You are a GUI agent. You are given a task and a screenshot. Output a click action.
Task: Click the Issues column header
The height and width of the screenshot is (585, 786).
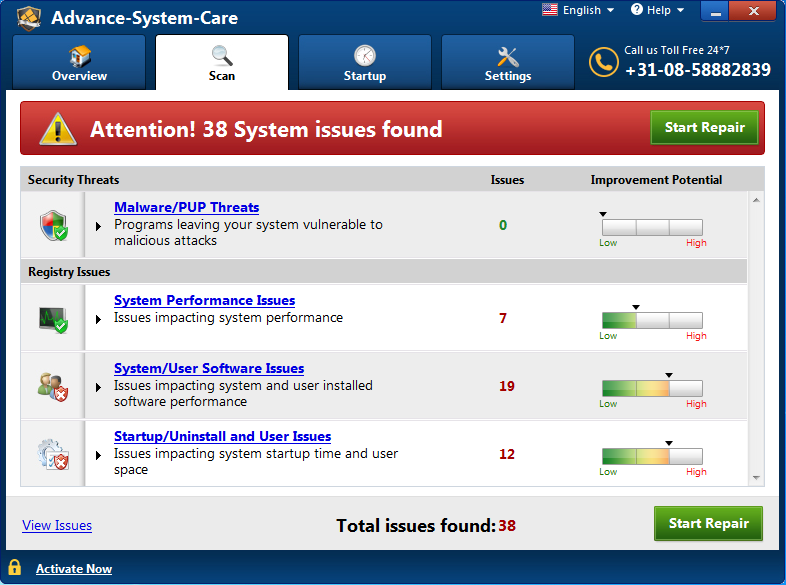coord(507,179)
